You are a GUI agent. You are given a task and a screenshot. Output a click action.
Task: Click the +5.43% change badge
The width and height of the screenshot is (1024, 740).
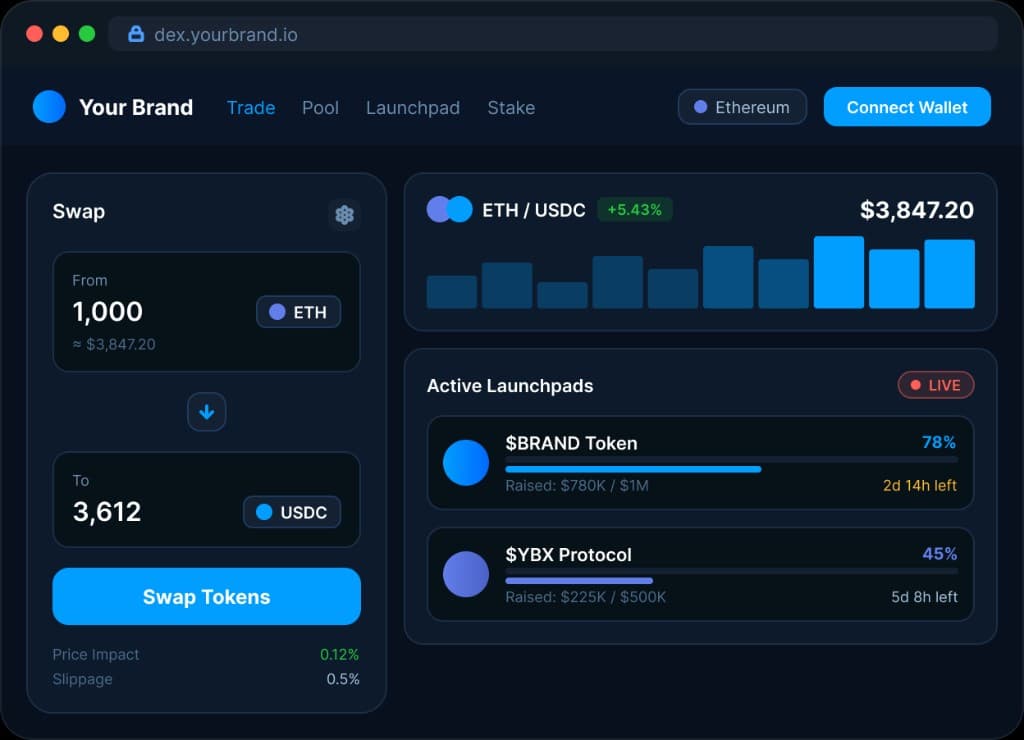point(634,210)
